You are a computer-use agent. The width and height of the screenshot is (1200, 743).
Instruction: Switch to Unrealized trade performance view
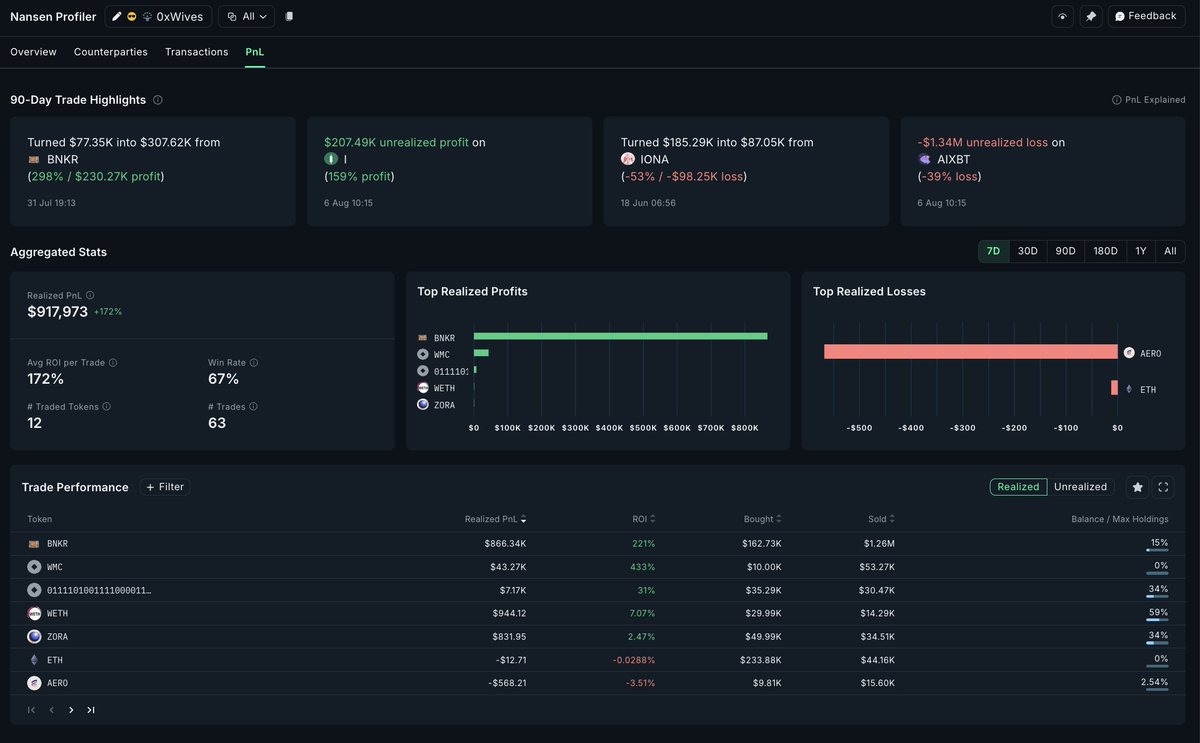coord(1080,487)
